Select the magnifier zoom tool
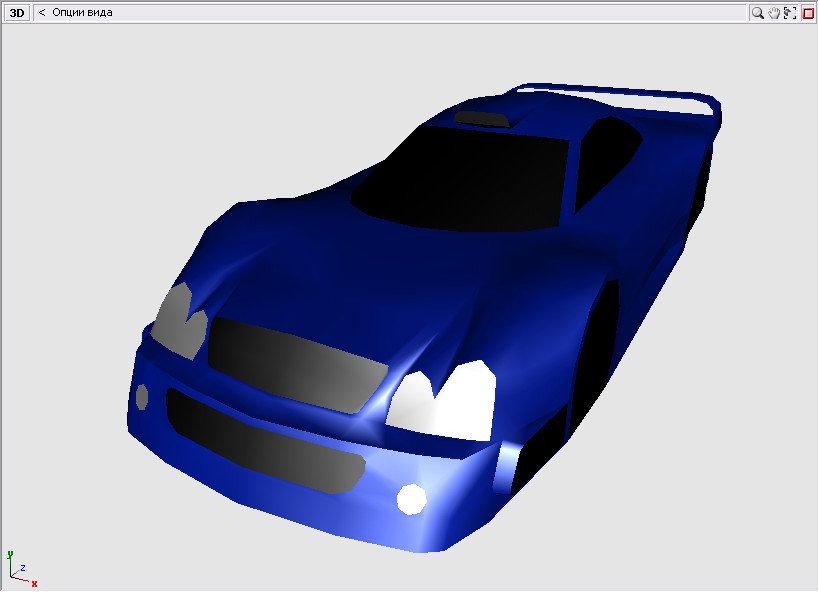 (757, 13)
